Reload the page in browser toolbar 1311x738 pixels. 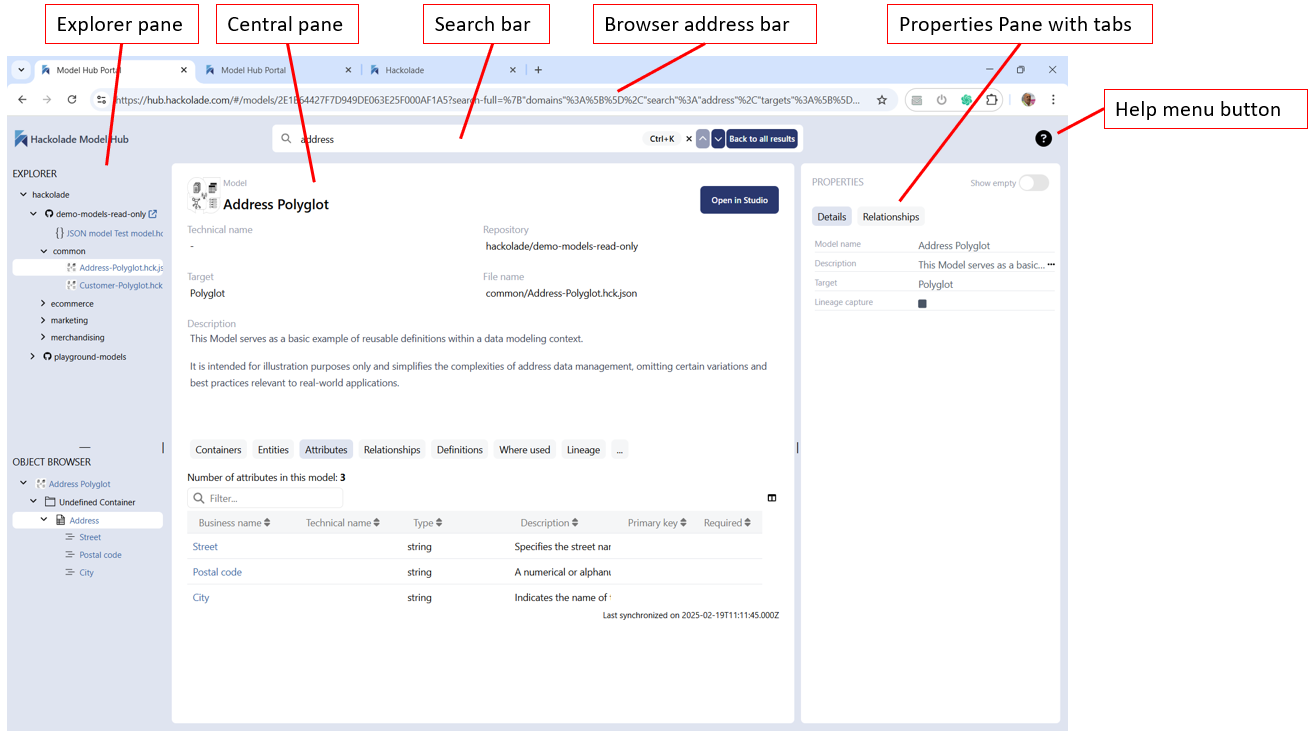pos(72,100)
